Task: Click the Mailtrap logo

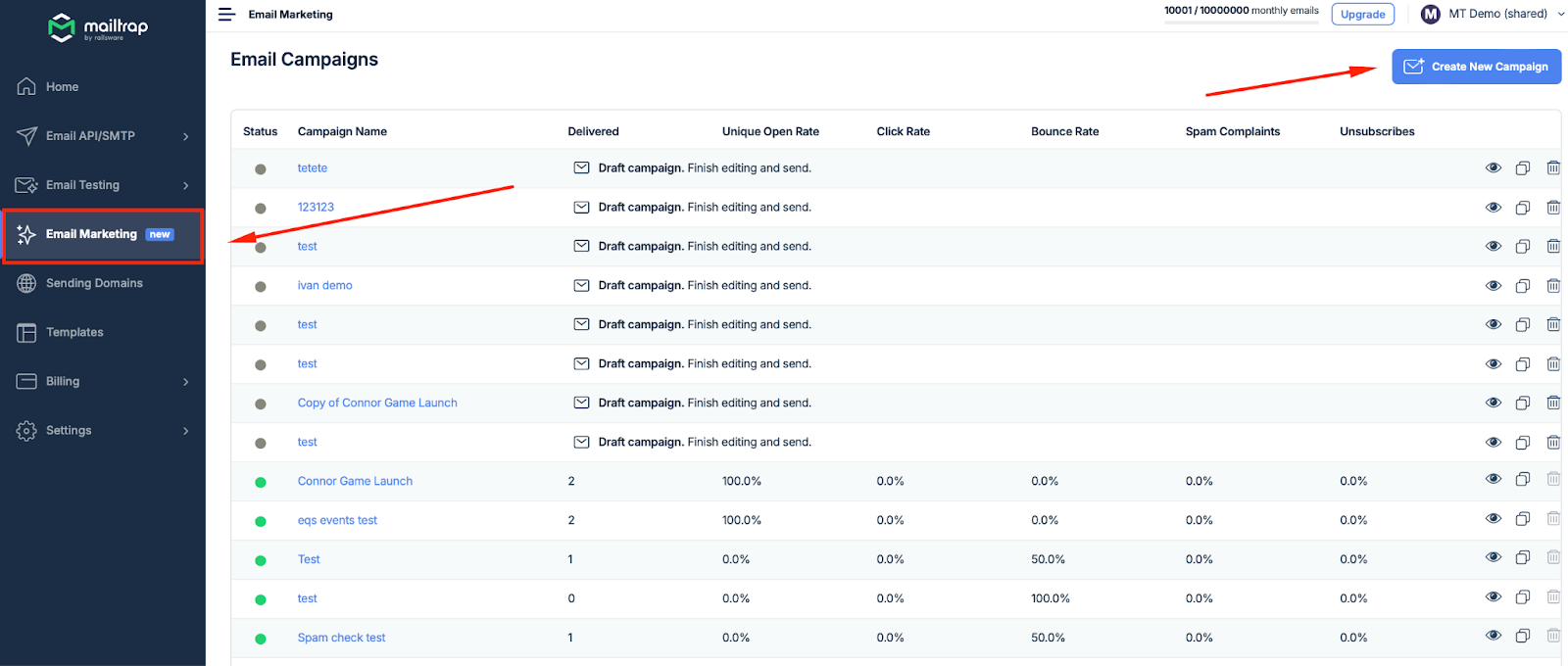Action: (x=98, y=26)
